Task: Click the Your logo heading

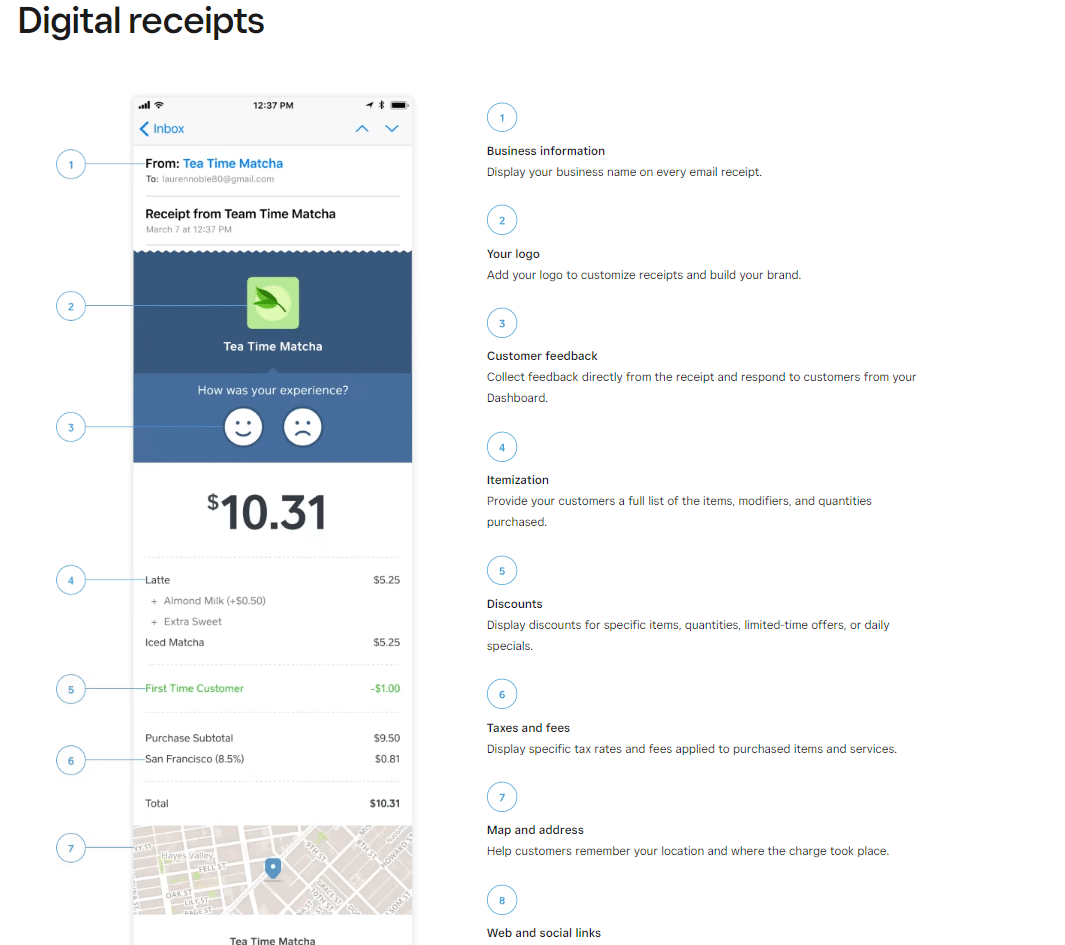Action: click(x=513, y=254)
